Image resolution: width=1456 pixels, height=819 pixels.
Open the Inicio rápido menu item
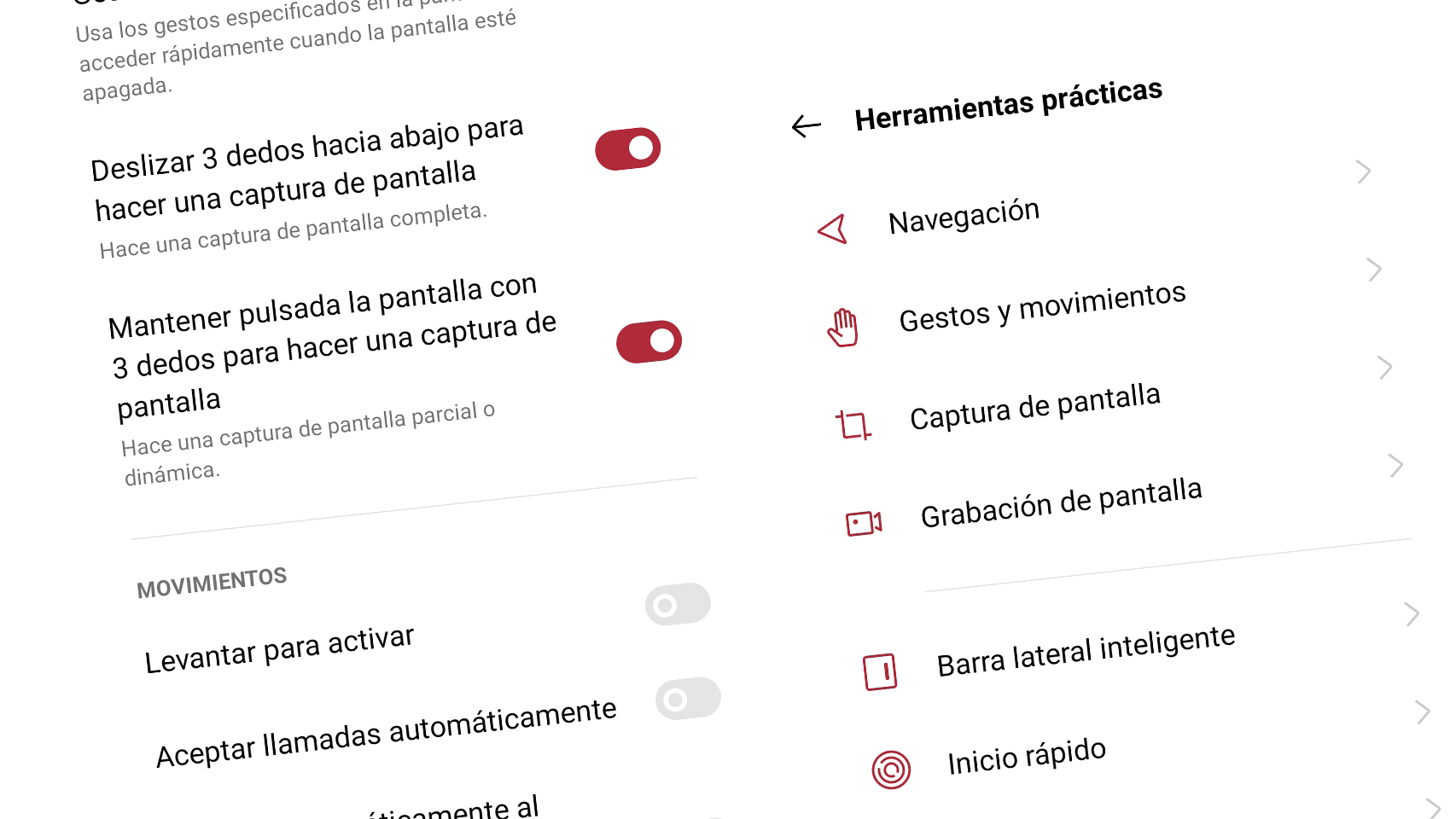1026,751
